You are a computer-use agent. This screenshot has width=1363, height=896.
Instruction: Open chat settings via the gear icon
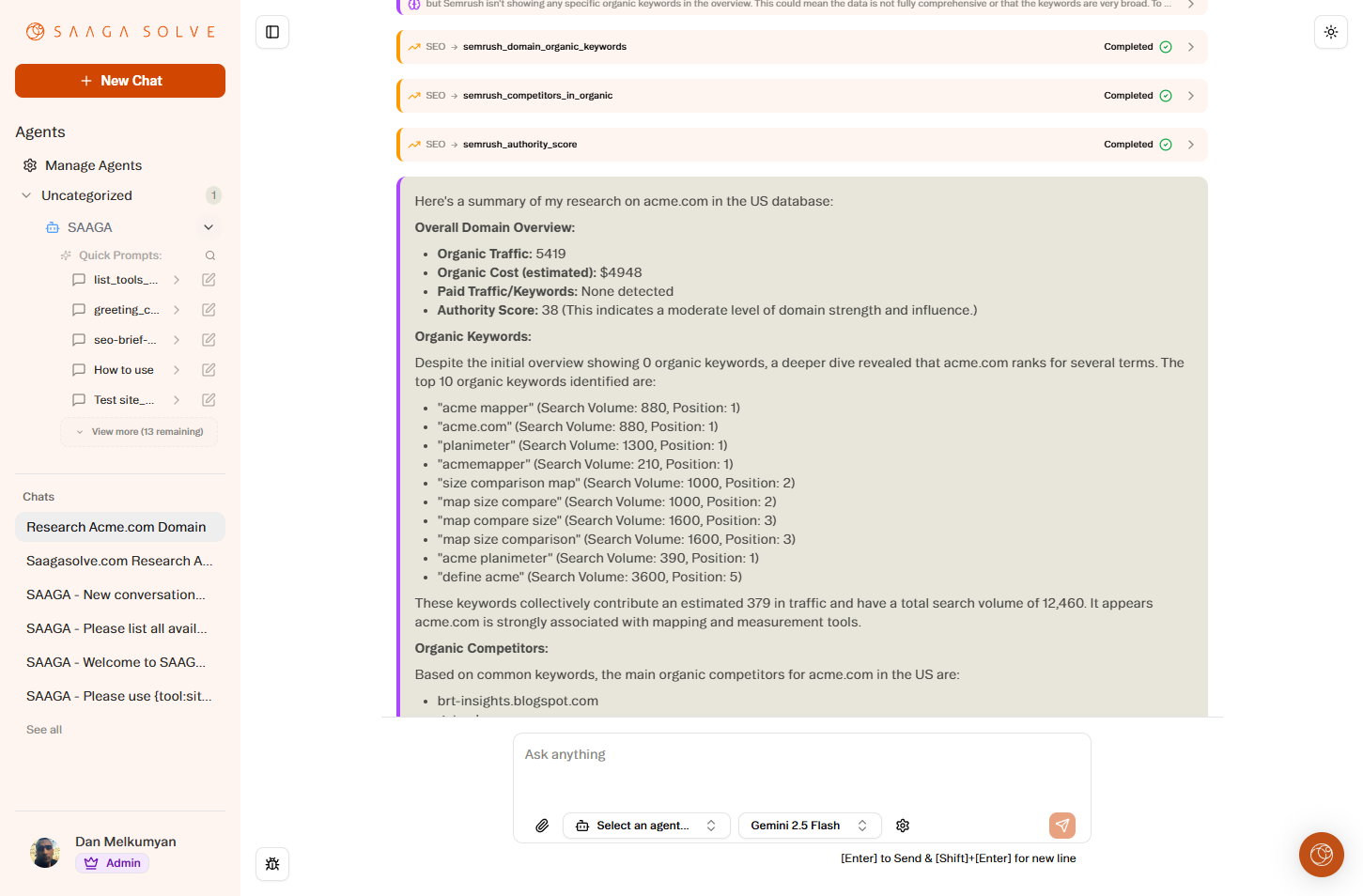(x=902, y=825)
